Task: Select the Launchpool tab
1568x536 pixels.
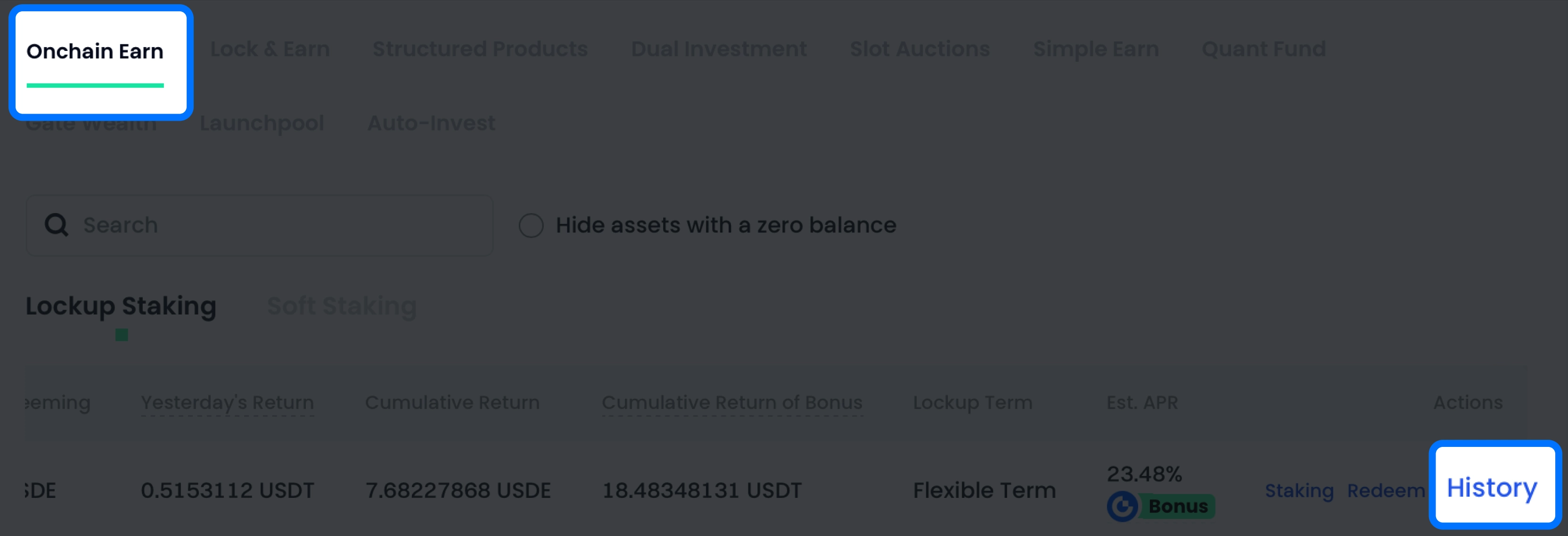Action: coord(262,123)
